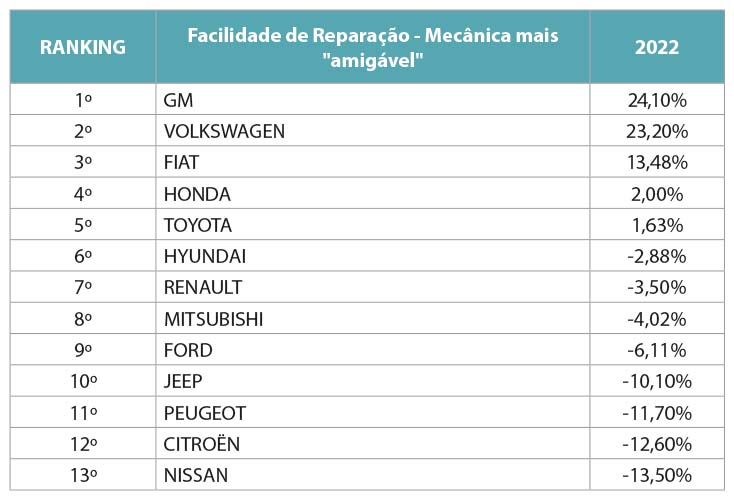Select the -13,50% value cell
734x500 pixels.
pyautogui.click(x=657, y=474)
